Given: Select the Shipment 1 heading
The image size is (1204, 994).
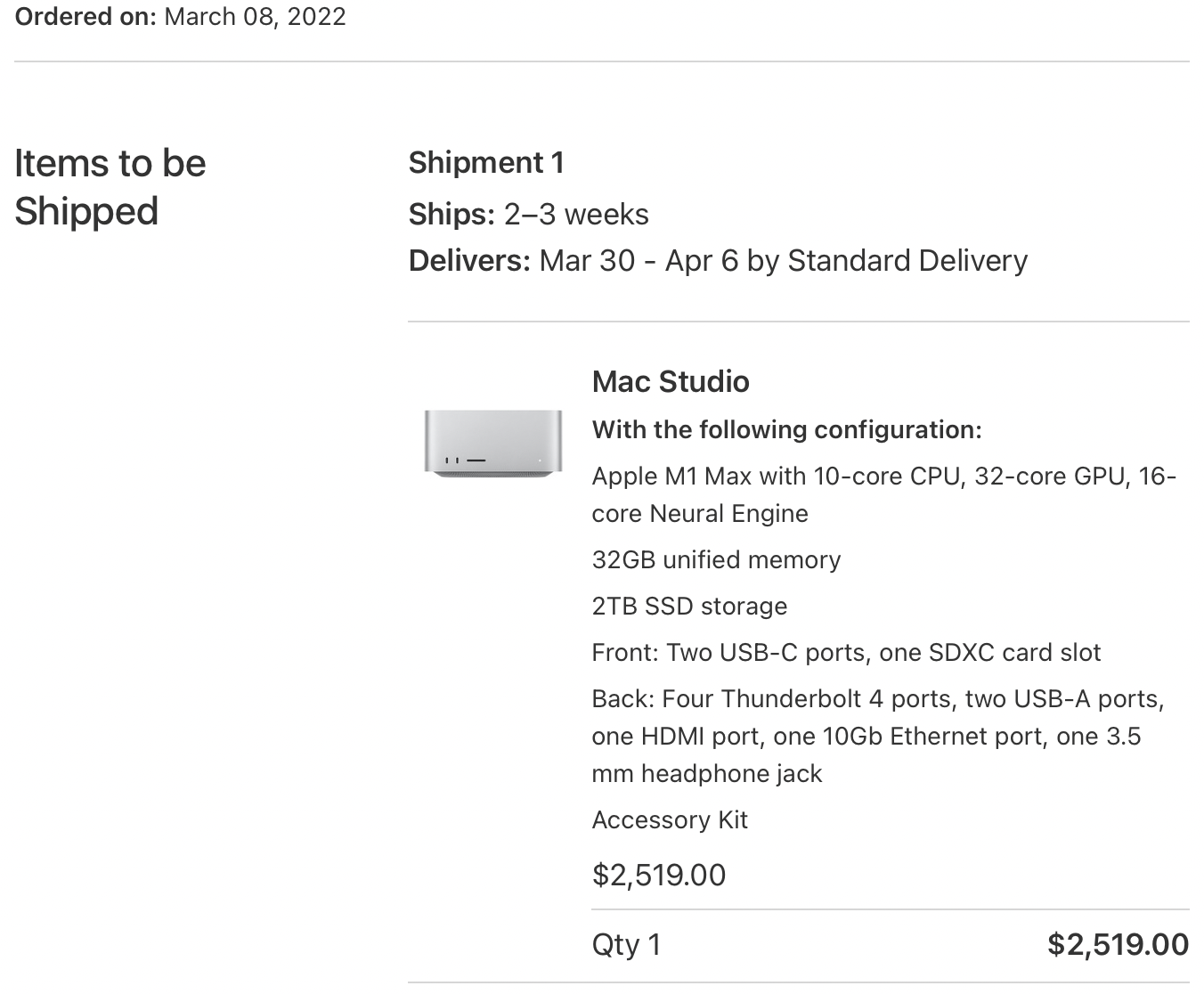Looking at the screenshot, I should (x=486, y=163).
